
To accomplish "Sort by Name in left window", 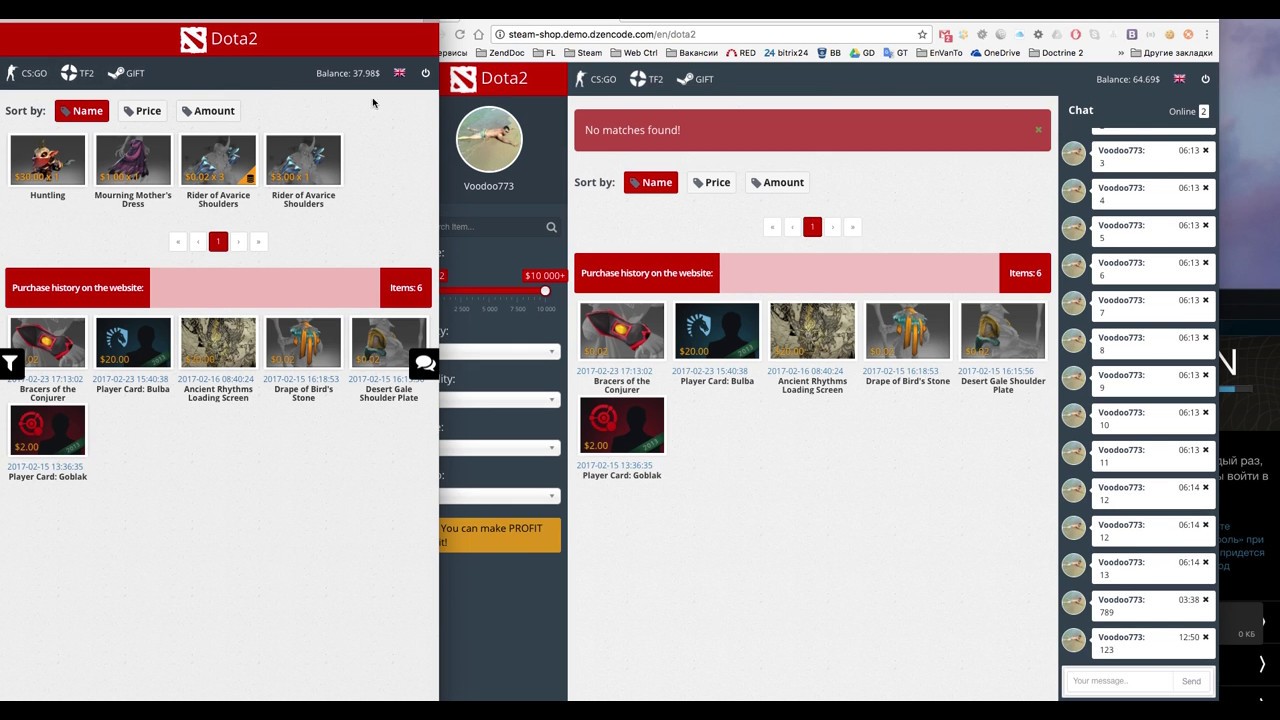I will [81, 111].
